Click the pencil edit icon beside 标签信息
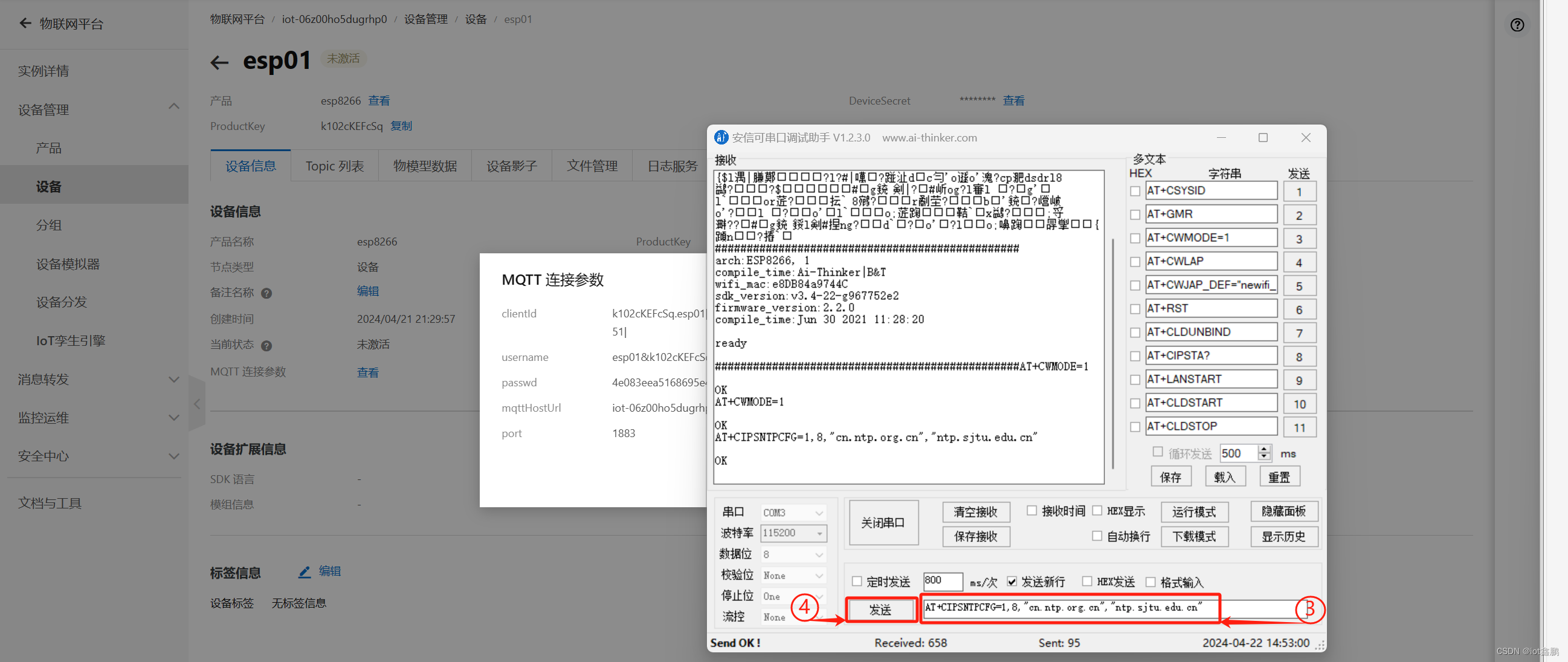 click(305, 571)
